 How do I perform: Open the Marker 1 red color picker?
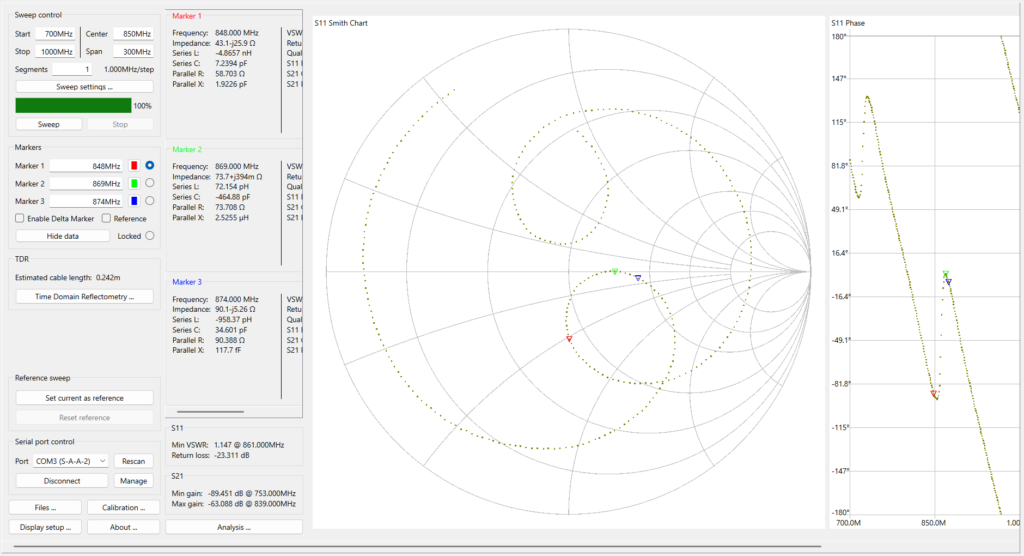pos(133,165)
